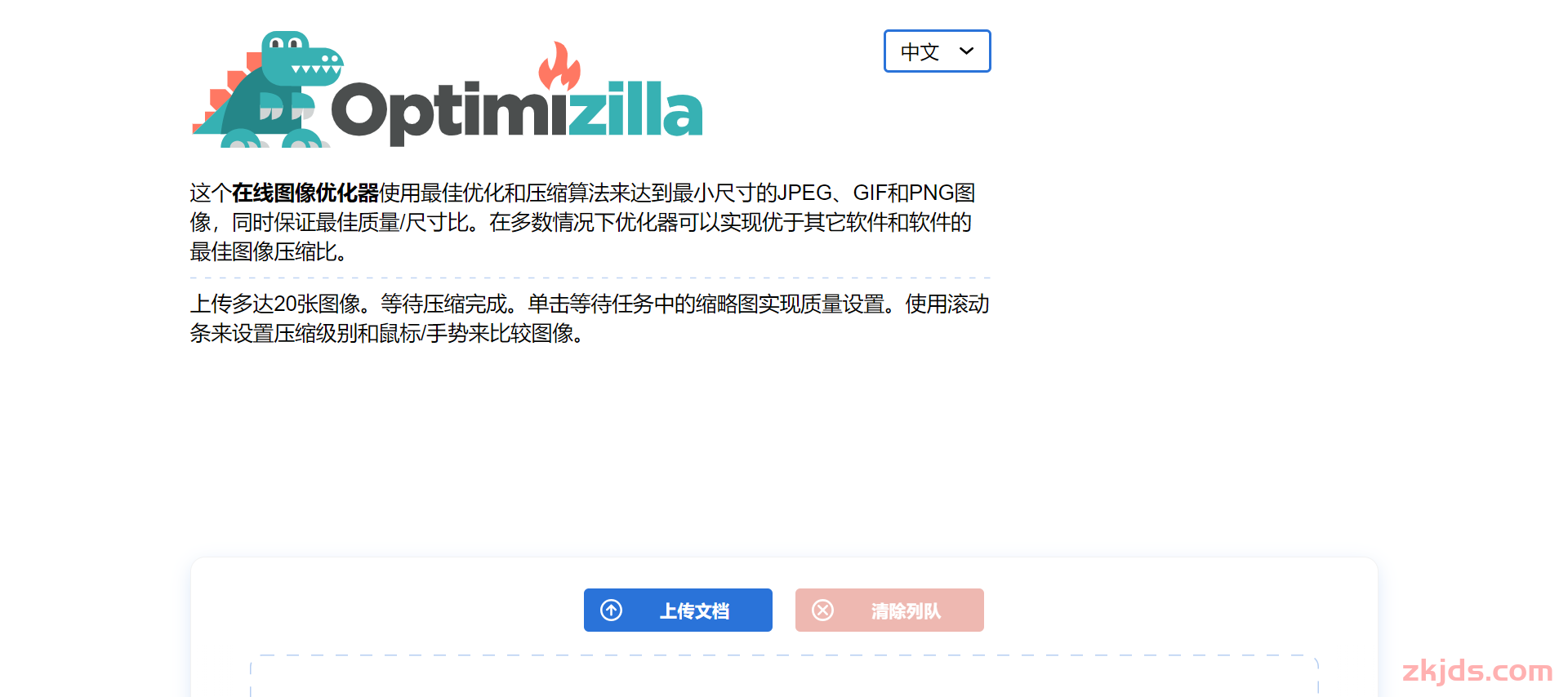The height and width of the screenshot is (697, 1568).
Task: Click the 中文 label in language box
Action: pos(920,52)
